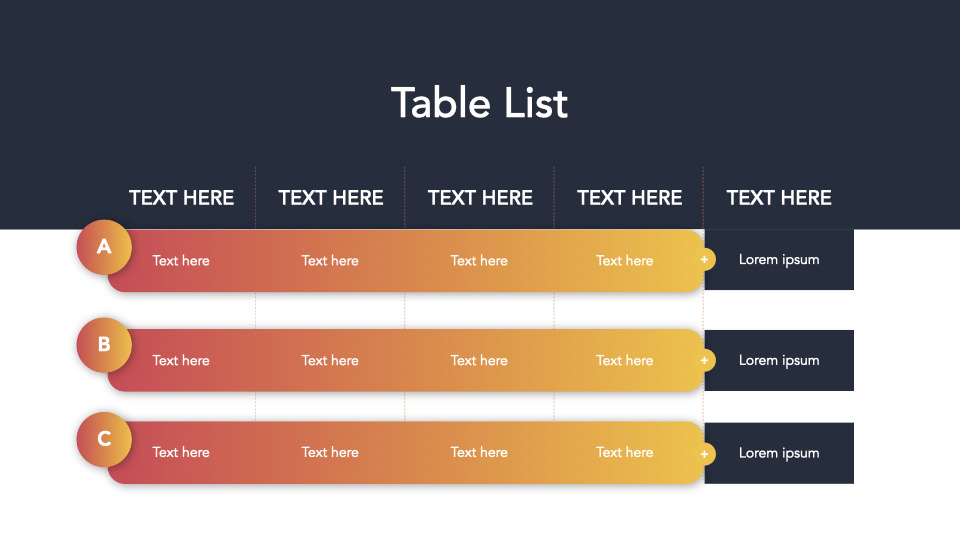Select the first TEXT HERE column header
The height and width of the screenshot is (540, 960).
click(181, 198)
